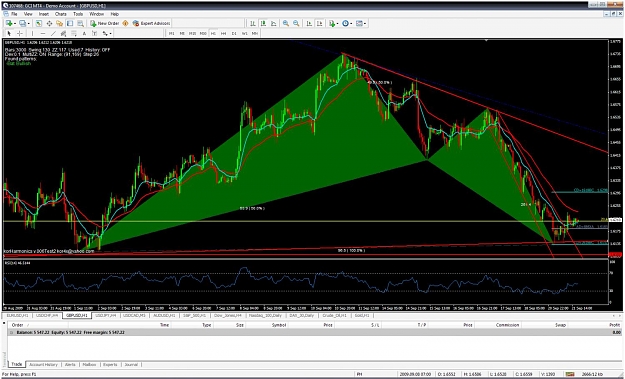The width and height of the screenshot is (625, 379).
Task: Switch to the USDJPY,H4 chart tab
Action: 105,315
